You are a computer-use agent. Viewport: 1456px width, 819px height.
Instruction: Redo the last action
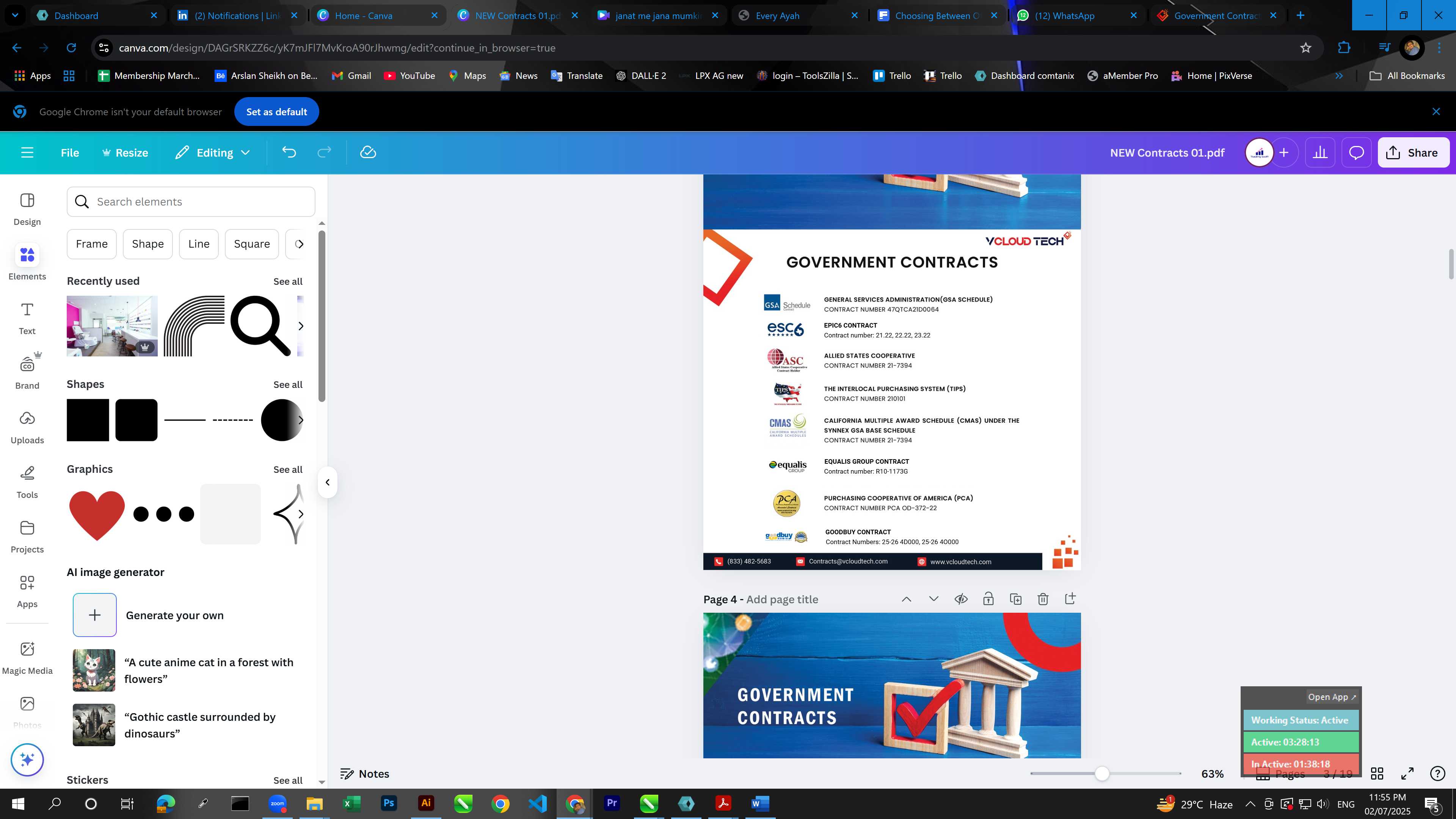324,152
